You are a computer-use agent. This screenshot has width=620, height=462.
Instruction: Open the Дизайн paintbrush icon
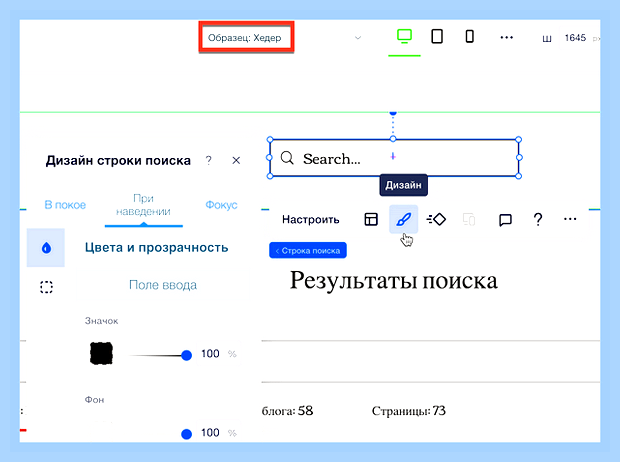(403, 219)
